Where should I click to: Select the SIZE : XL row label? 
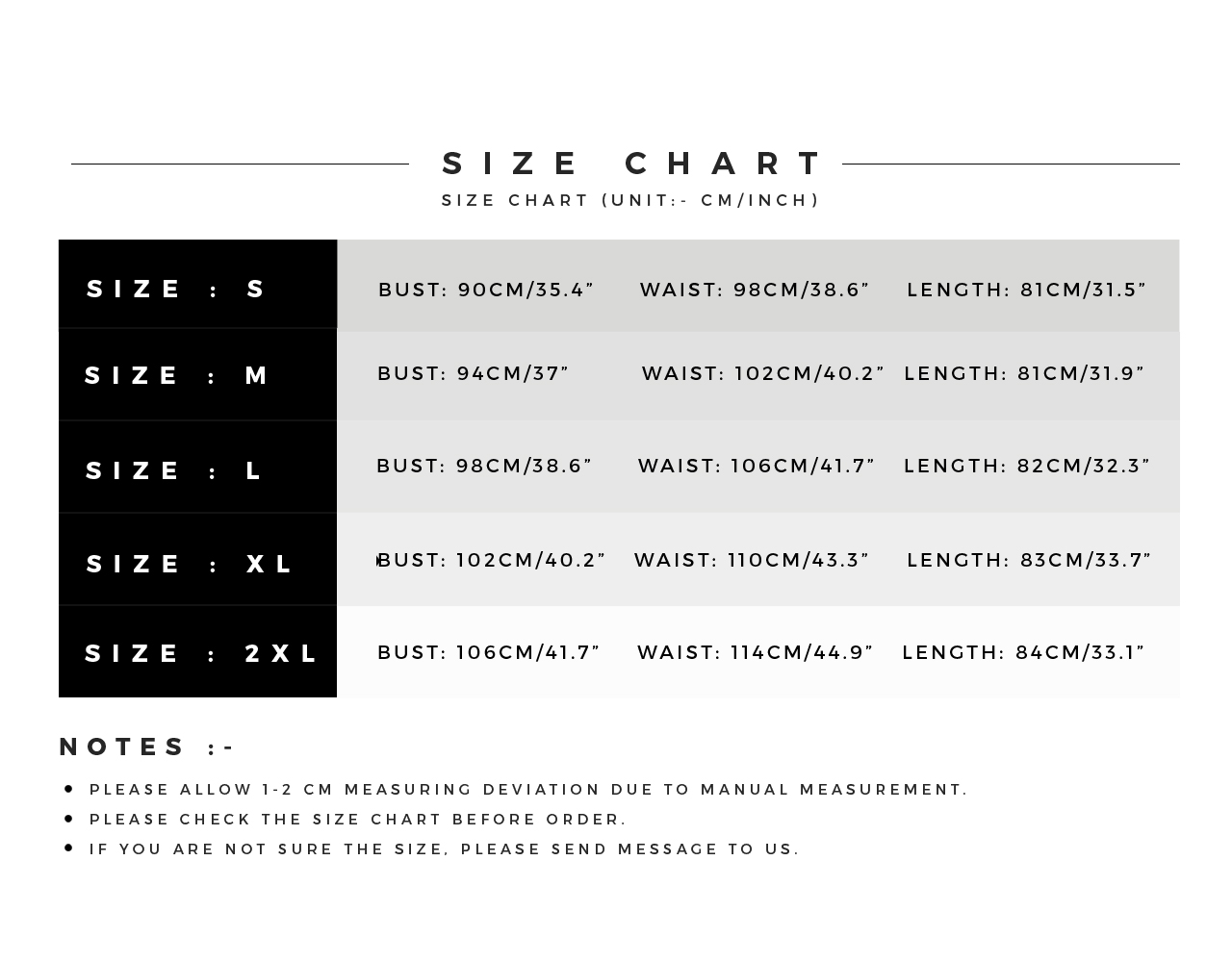[190, 564]
